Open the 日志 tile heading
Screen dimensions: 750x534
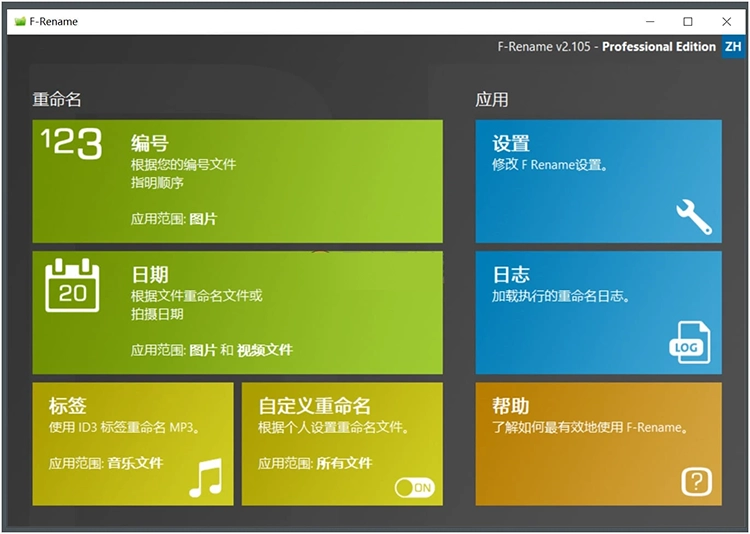point(511,275)
